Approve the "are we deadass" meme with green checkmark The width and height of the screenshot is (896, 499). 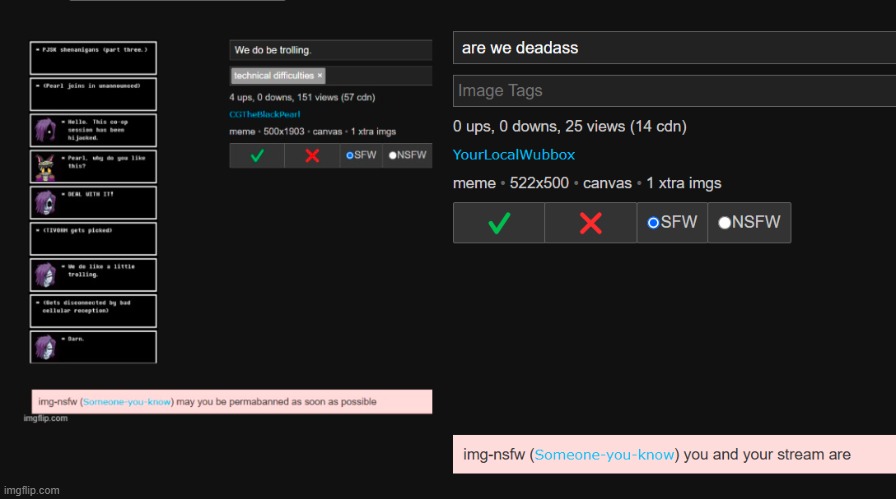click(498, 223)
